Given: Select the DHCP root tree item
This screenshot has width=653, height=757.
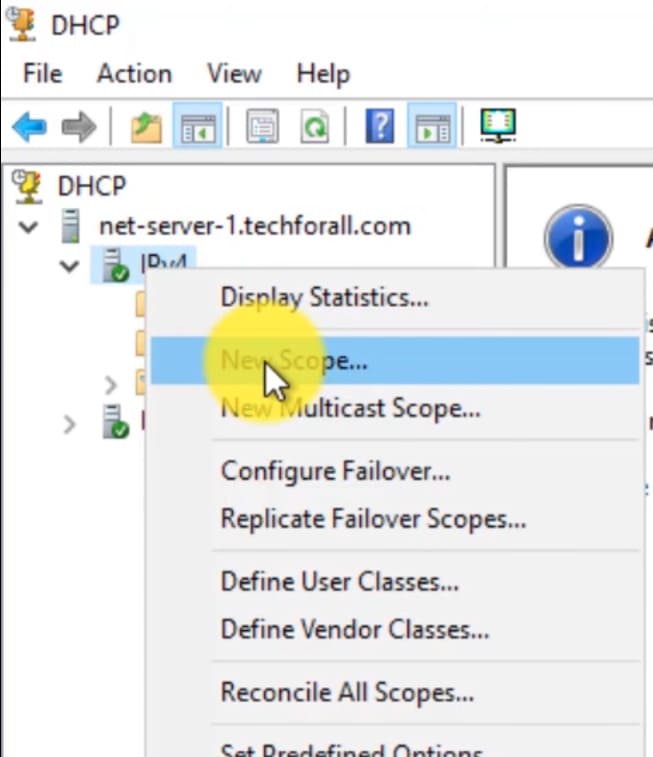Looking at the screenshot, I should (92, 187).
